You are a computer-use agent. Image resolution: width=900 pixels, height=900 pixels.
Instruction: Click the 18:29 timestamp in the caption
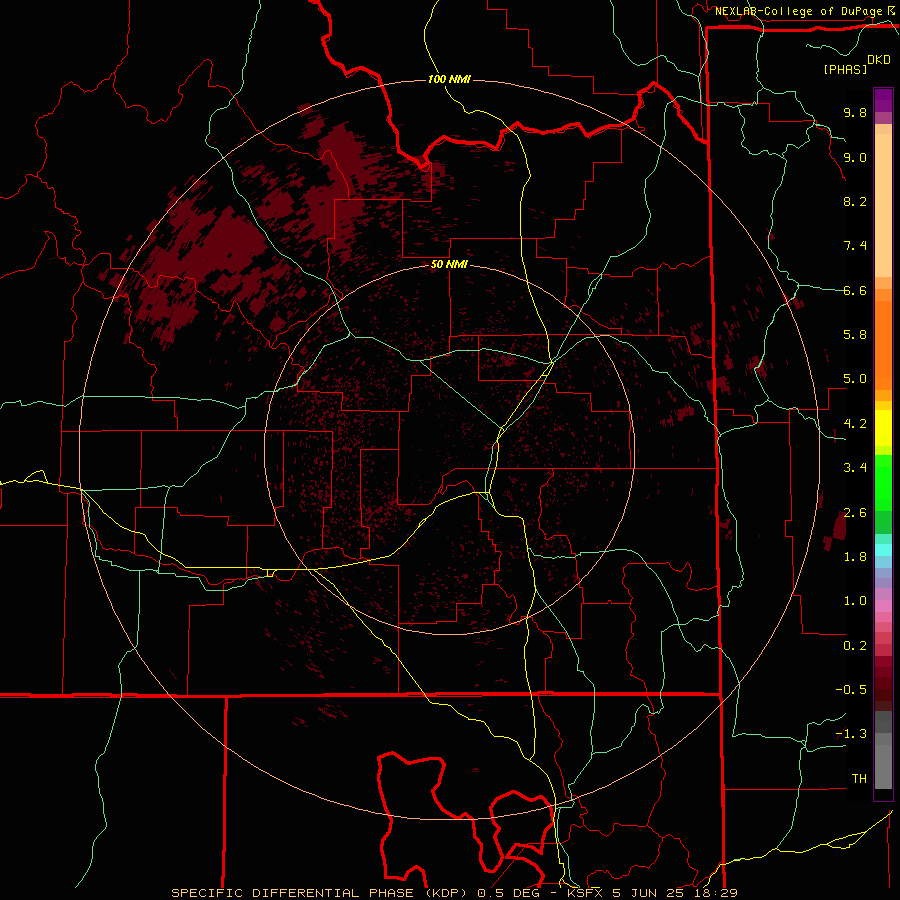[714, 893]
